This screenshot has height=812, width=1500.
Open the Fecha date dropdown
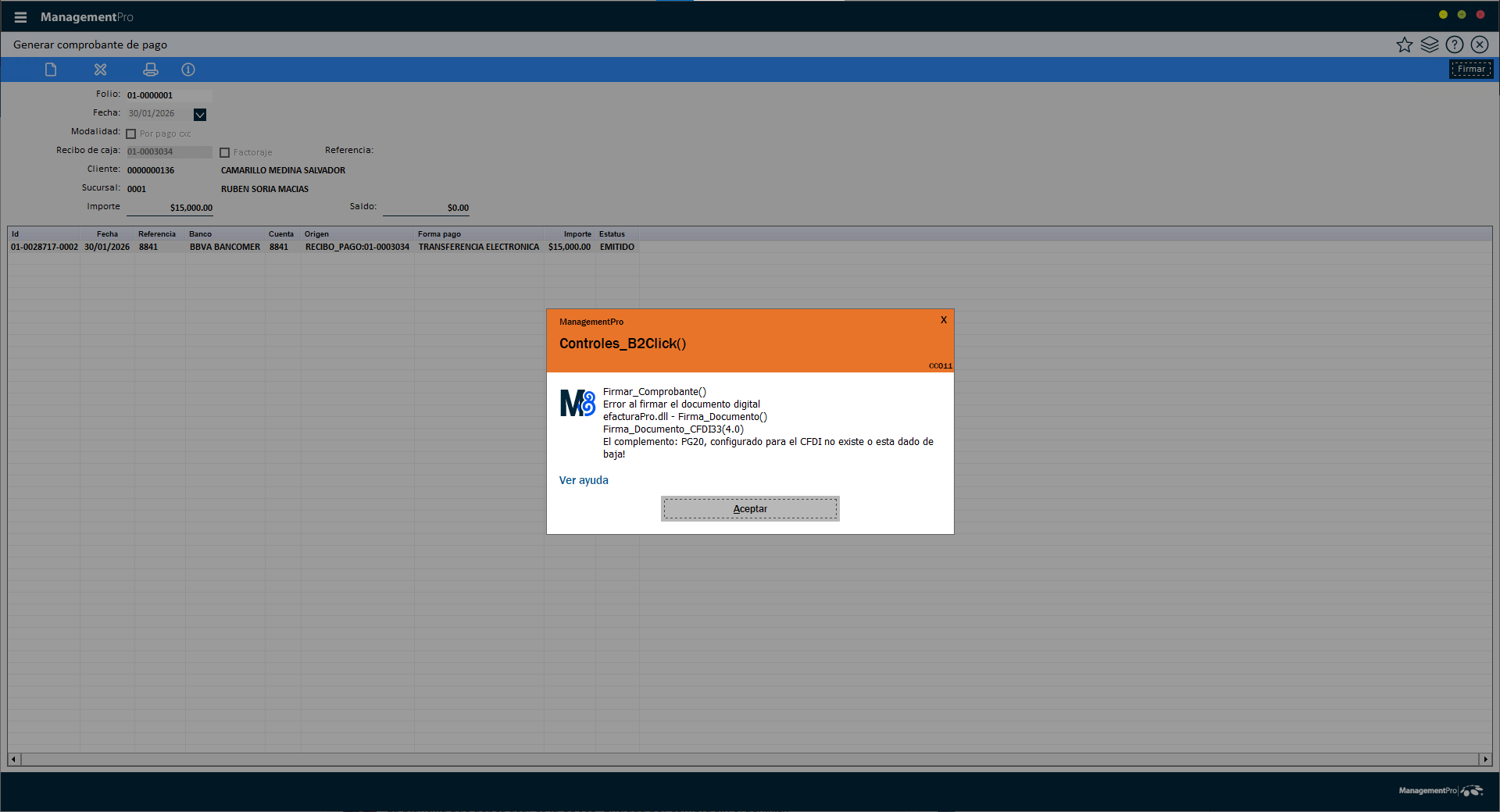(x=200, y=115)
